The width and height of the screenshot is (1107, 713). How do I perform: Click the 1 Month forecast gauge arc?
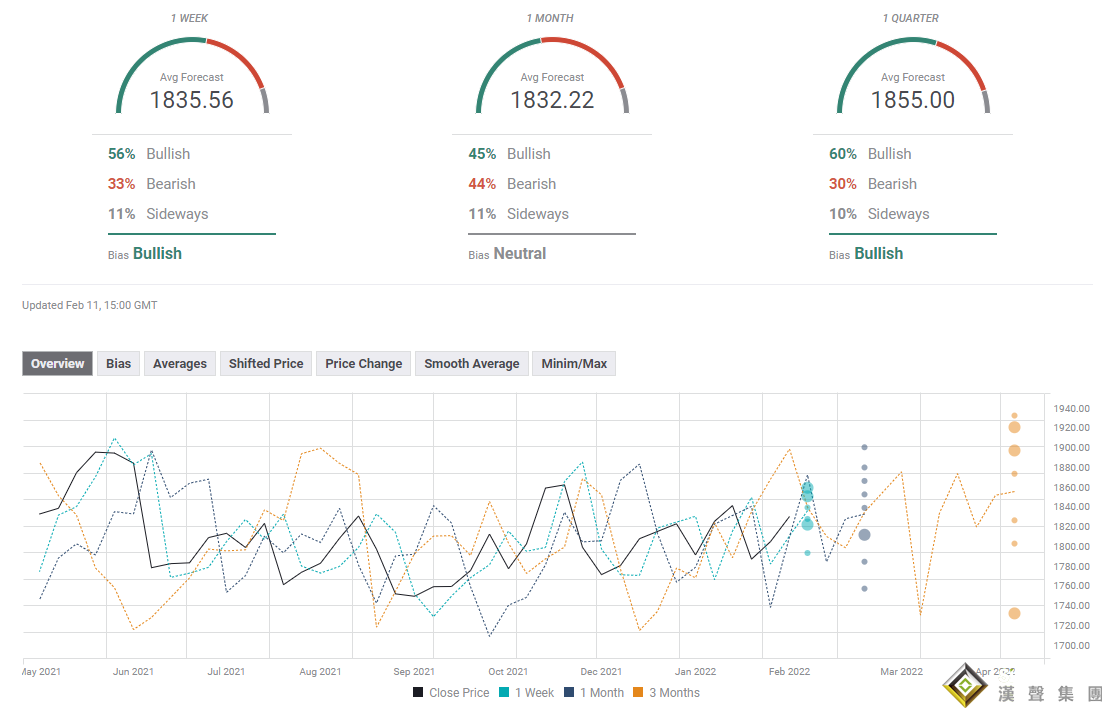[x=552, y=43]
